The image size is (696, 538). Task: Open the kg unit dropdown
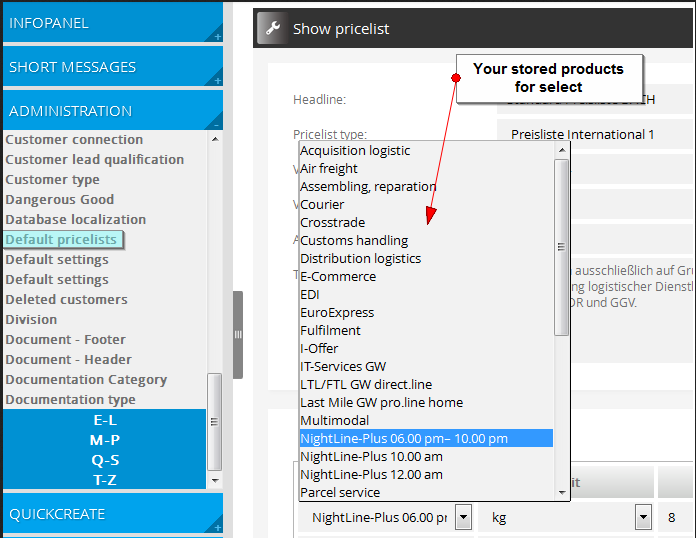point(644,518)
